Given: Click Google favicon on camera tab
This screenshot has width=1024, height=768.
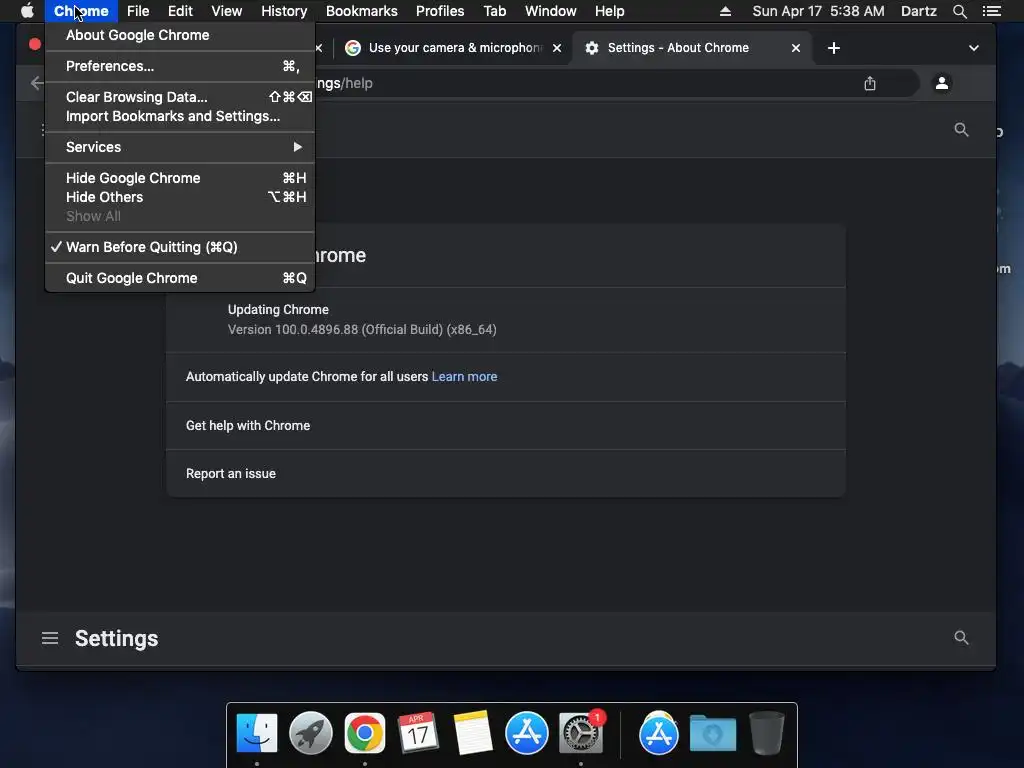Looking at the screenshot, I should pyautogui.click(x=353, y=48).
